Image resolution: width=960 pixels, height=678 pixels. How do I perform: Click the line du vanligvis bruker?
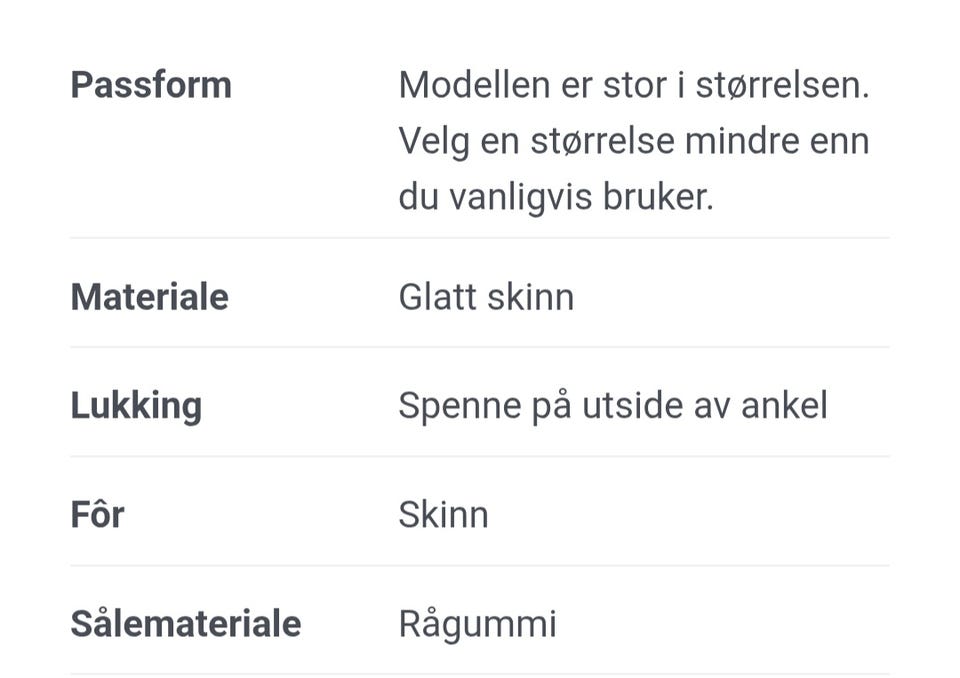click(556, 197)
